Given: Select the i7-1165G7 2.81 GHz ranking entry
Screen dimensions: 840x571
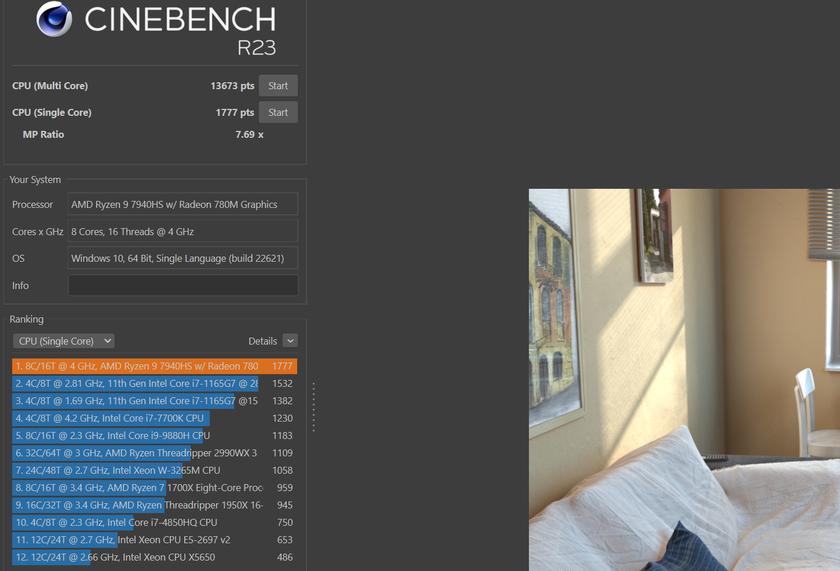Looking at the screenshot, I should (154, 384).
